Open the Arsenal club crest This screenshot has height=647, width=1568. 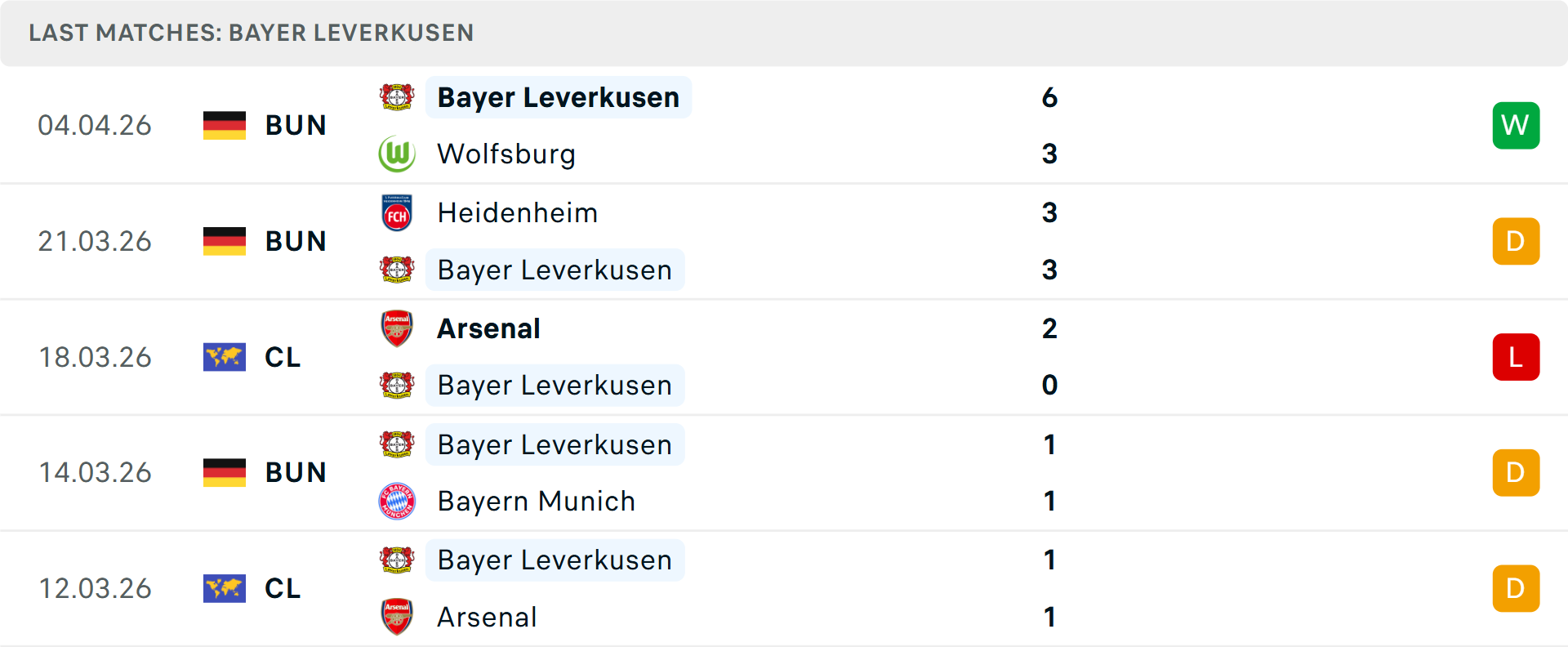pos(397,328)
